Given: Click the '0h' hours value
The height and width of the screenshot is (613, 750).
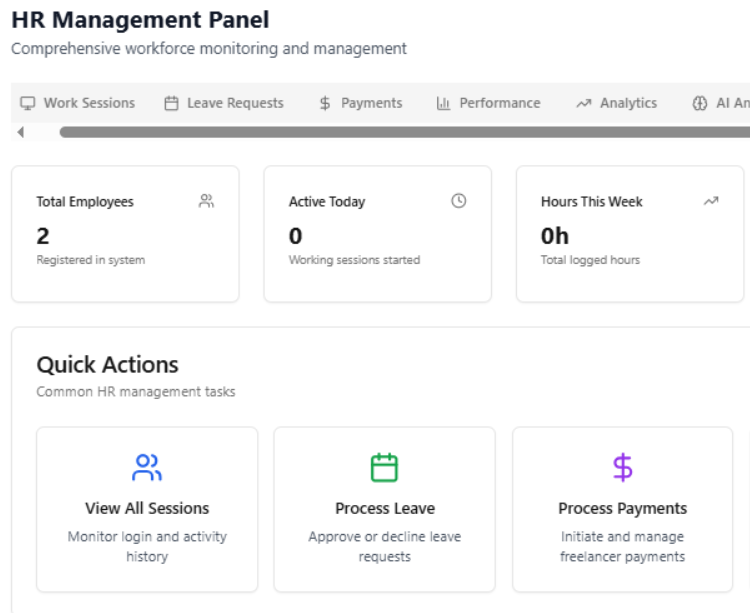Looking at the screenshot, I should click(x=555, y=236).
